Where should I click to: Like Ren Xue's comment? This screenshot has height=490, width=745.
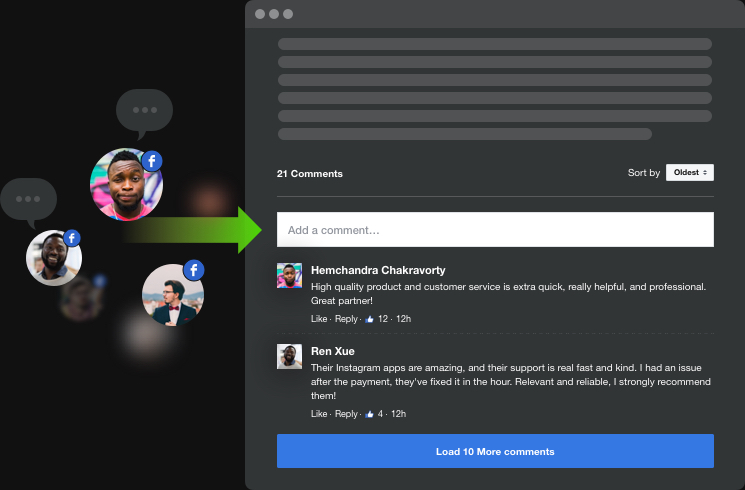(319, 414)
